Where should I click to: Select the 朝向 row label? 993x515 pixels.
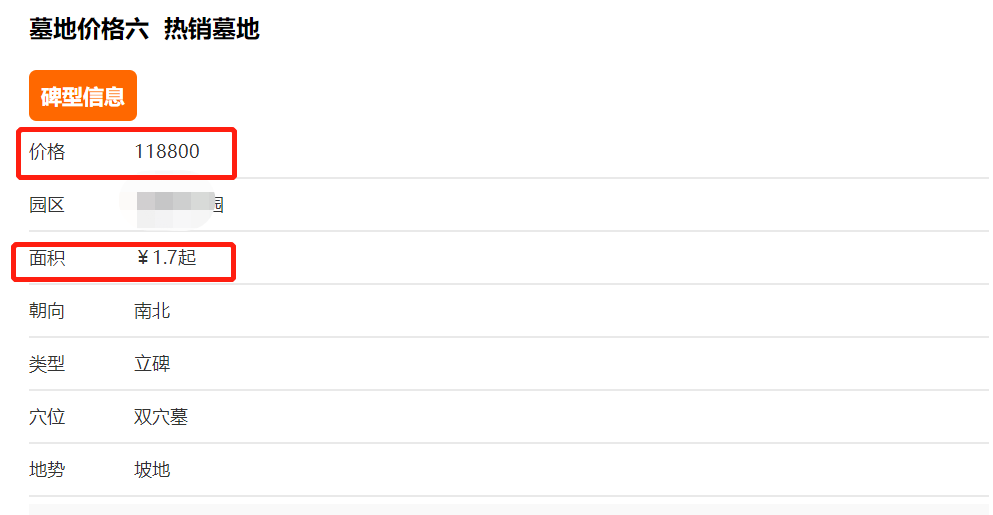click(47, 311)
